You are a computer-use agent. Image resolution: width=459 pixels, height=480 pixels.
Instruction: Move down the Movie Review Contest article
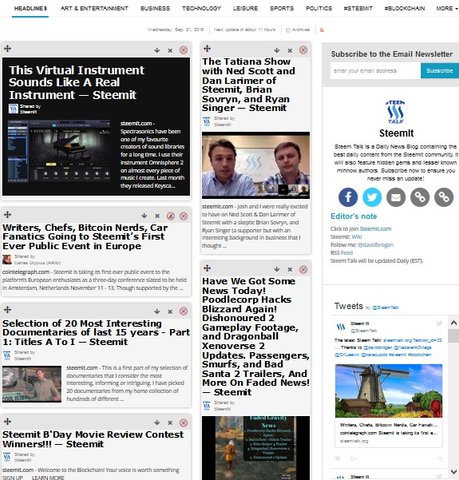pos(157,423)
